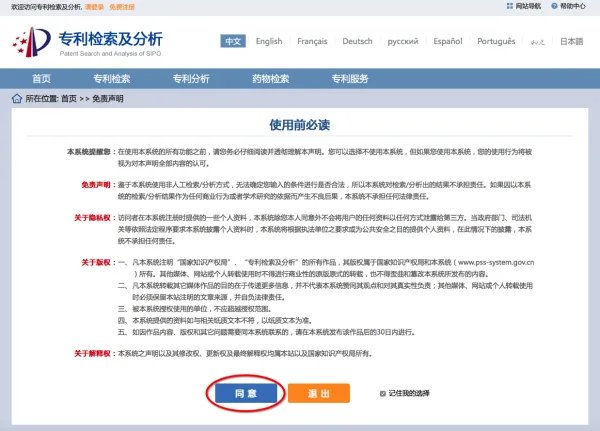Click the red 关于版权 label
This screenshot has width=600, height=431.
pyautogui.click(x=96, y=262)
